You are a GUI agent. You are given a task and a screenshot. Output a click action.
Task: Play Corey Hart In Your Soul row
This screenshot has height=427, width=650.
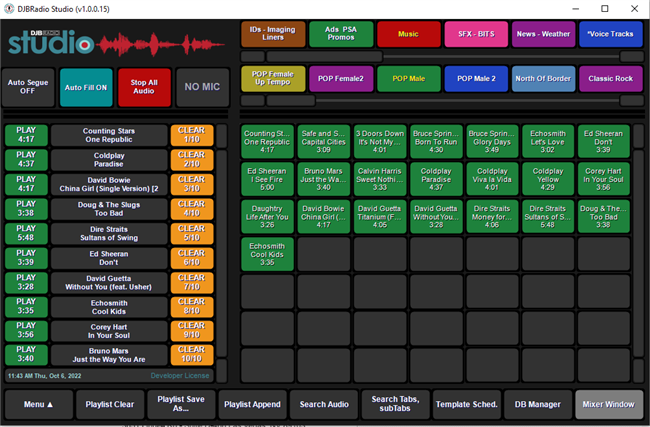26,330
